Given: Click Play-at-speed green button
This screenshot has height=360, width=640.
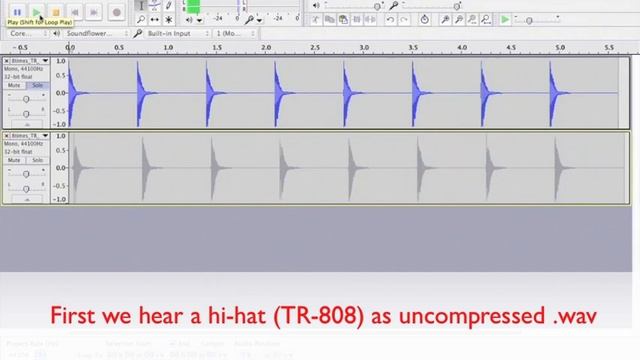Looking at the screenshot, I should tap(505, 19).
